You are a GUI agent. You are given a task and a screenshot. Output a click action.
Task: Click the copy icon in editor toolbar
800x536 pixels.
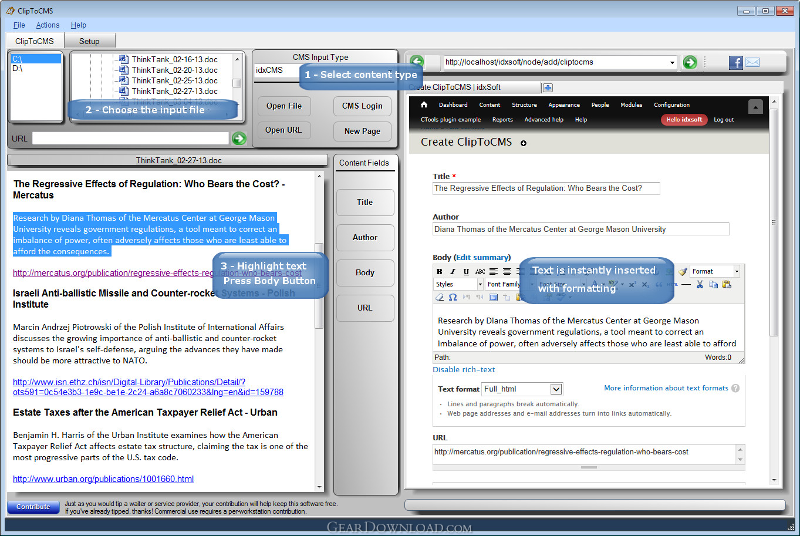(713, 284)
